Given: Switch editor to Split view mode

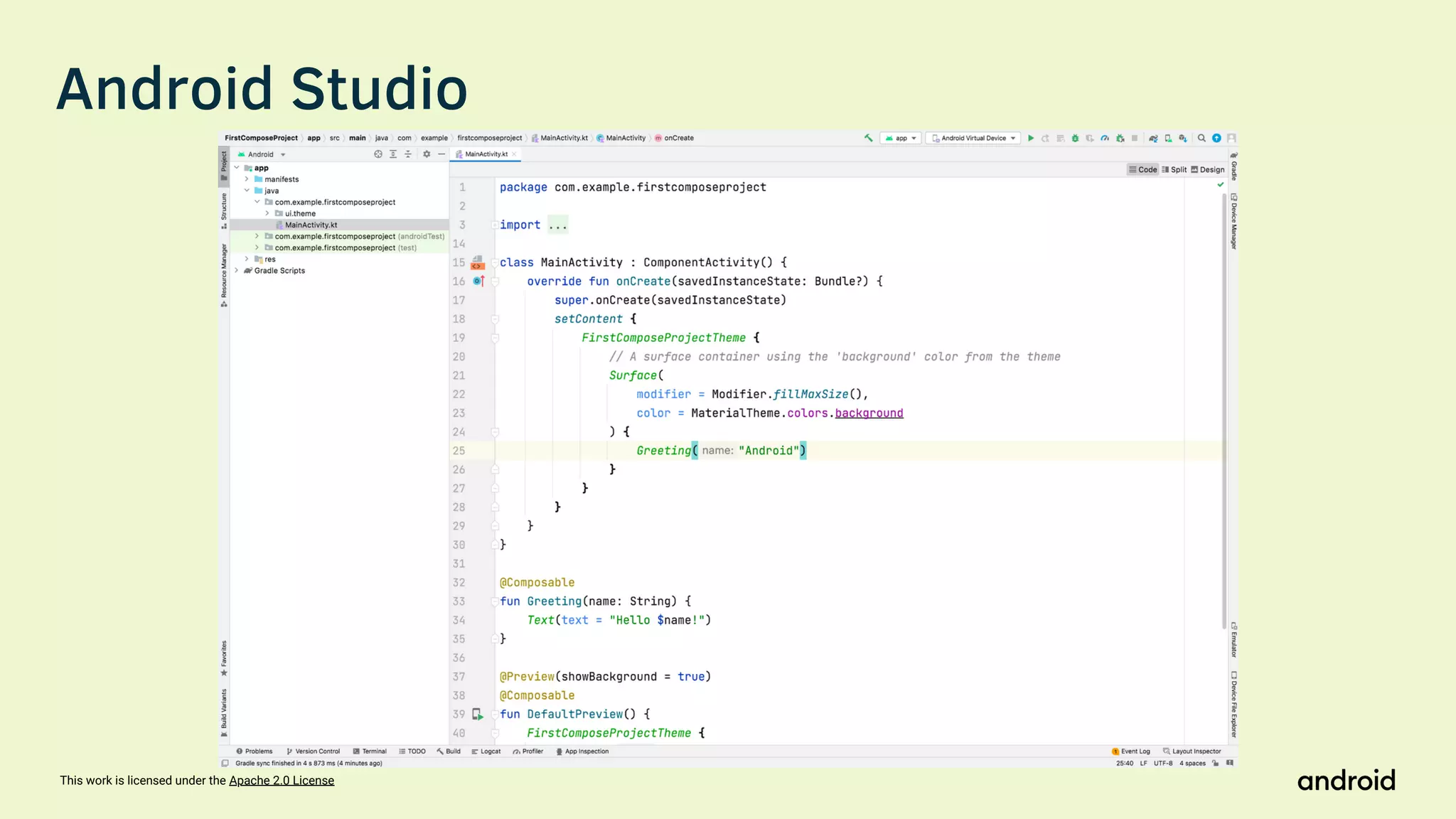Looking at the screenshot, I should [x=1174, y=170].
